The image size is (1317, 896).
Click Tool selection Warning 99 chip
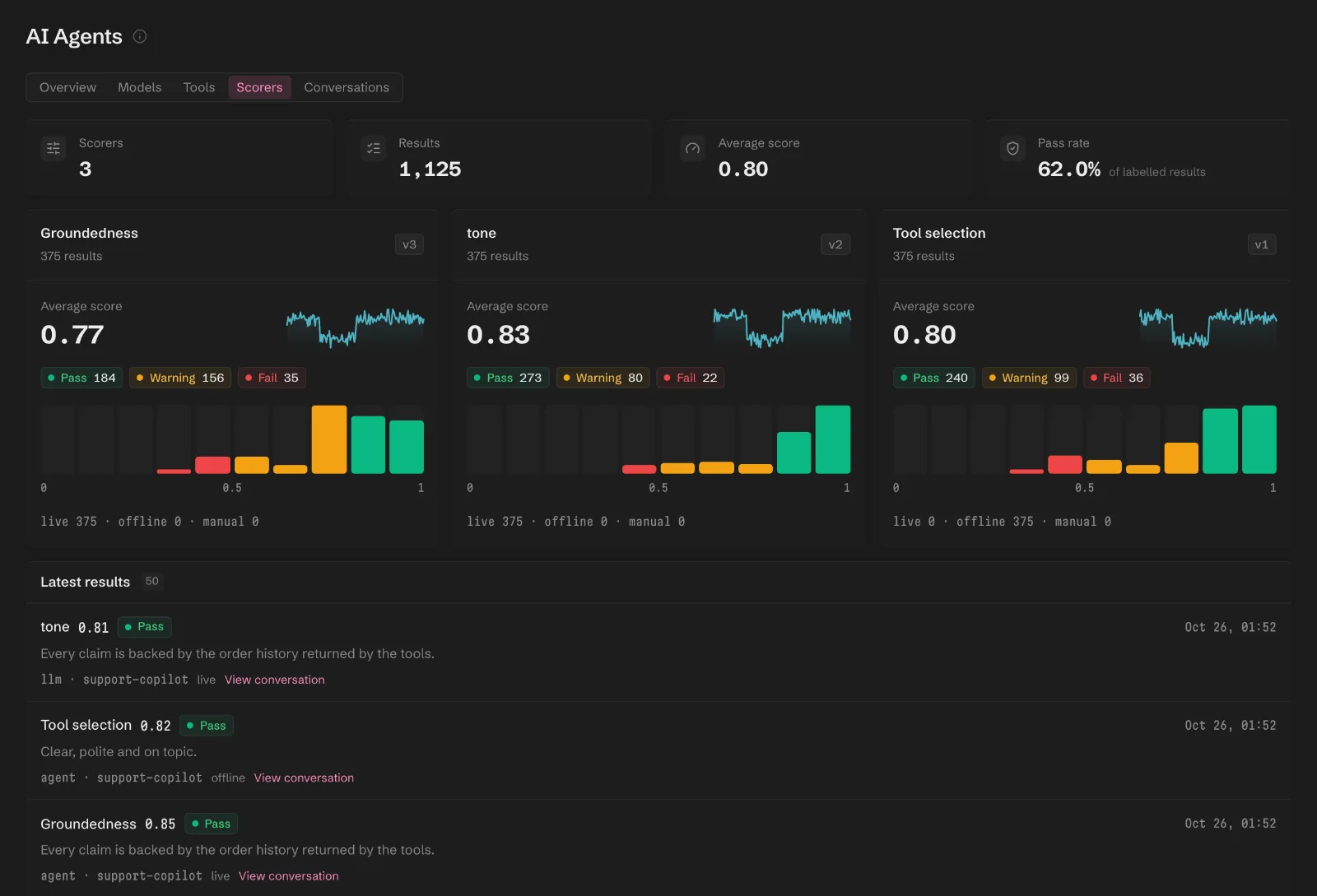click(x=1029, y=378)
